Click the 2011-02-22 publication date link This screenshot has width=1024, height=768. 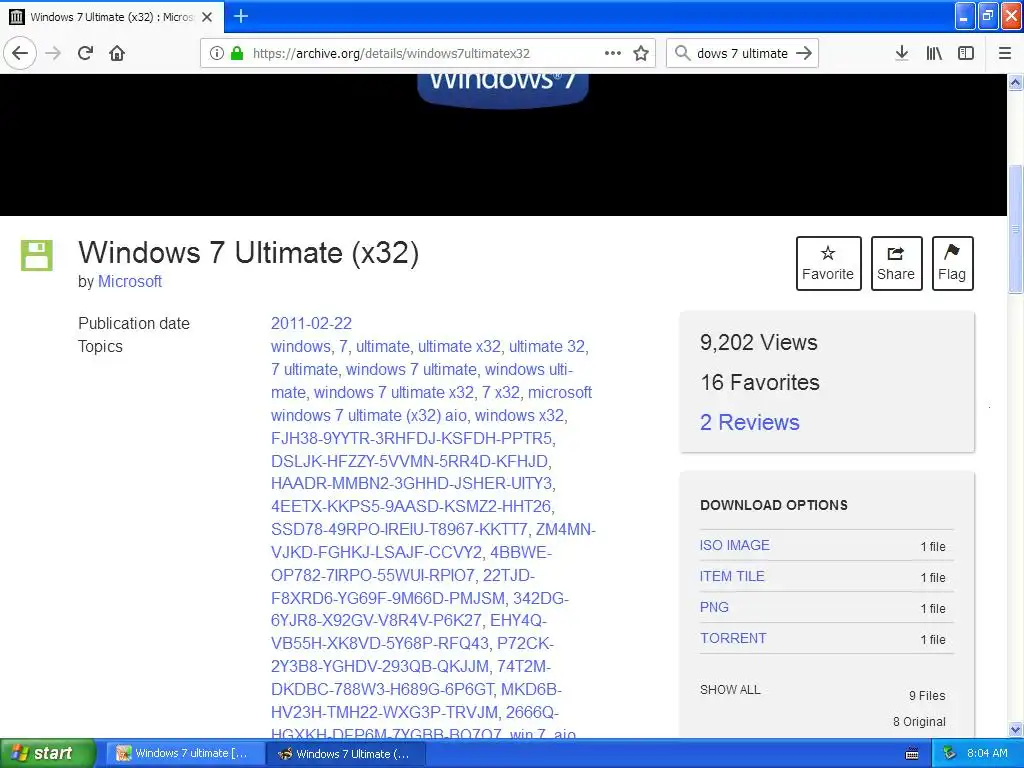pos(312,323)
